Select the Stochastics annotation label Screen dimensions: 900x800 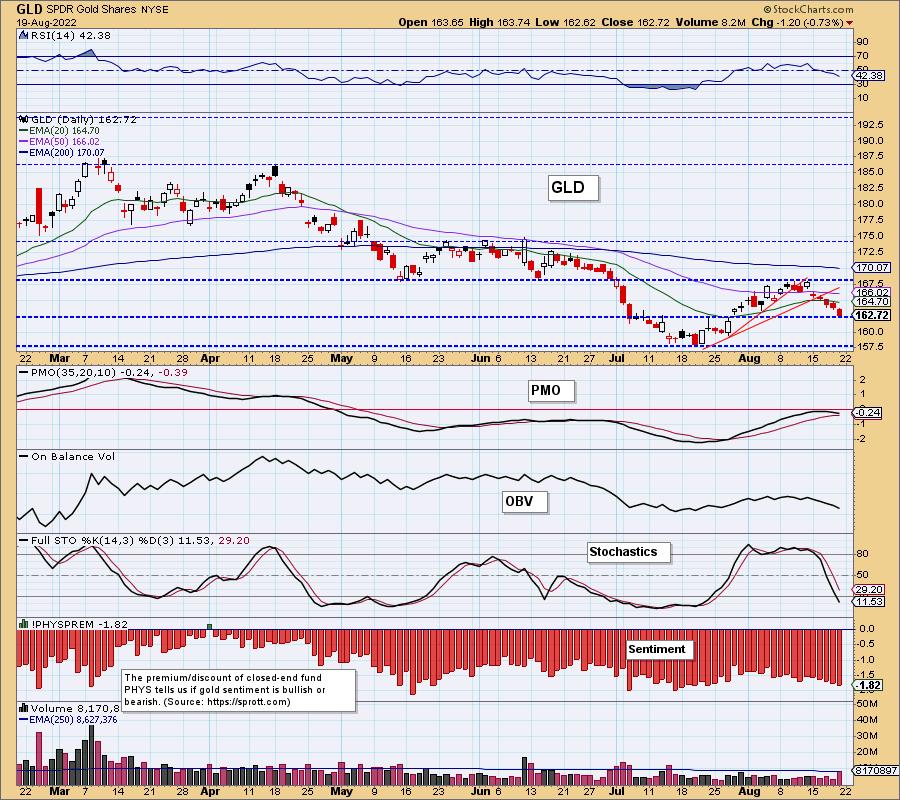[629, 552]
